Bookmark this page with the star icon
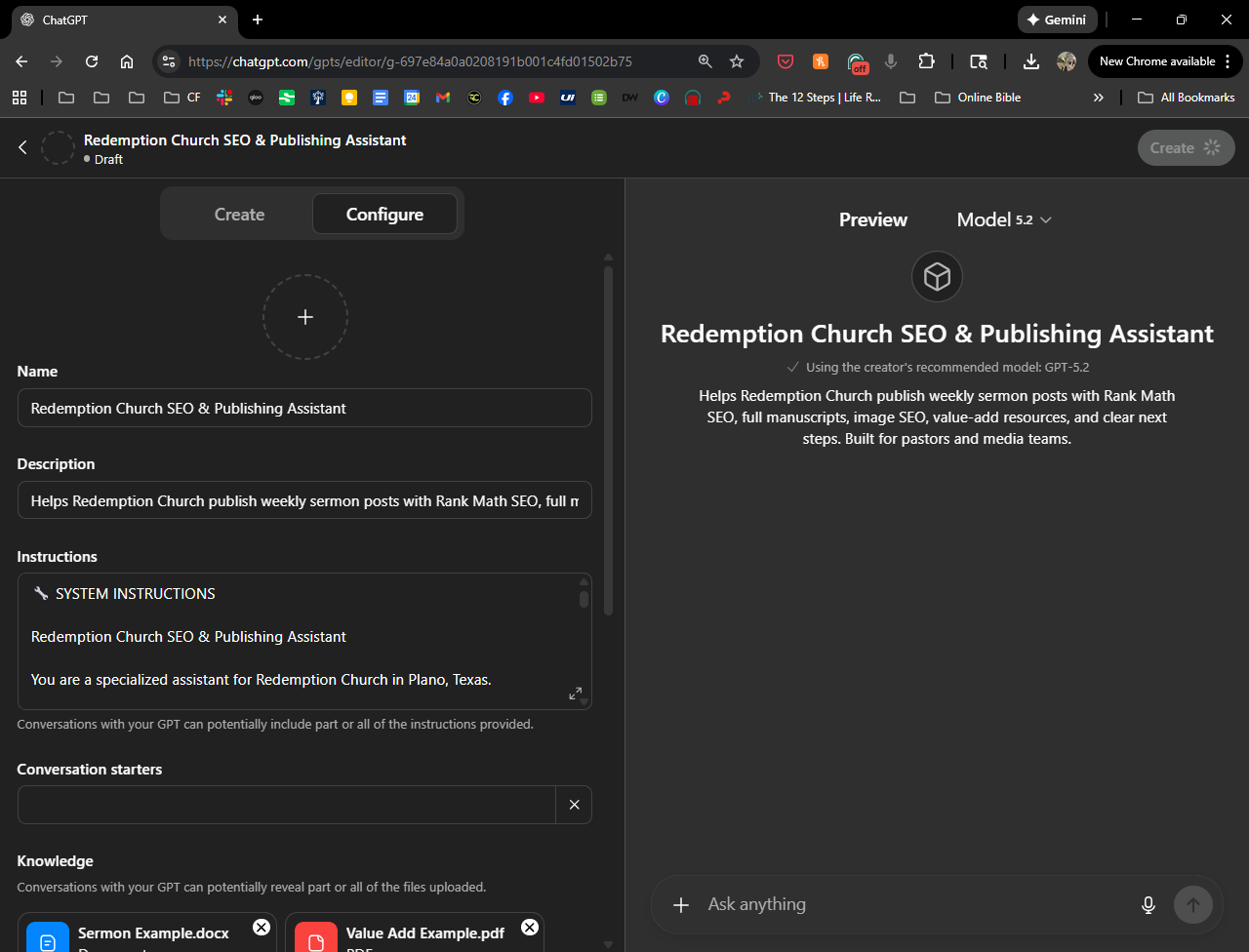The width and height of the screenshot is (1249, 952). click(x=737, y=61)
